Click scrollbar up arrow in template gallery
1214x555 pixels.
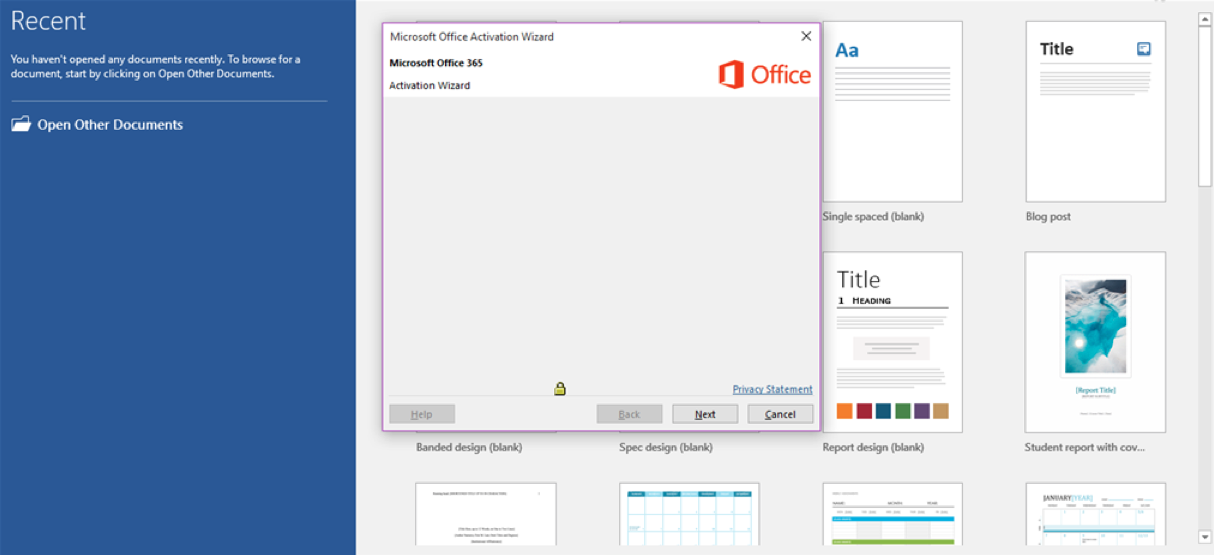[1205, 19]
